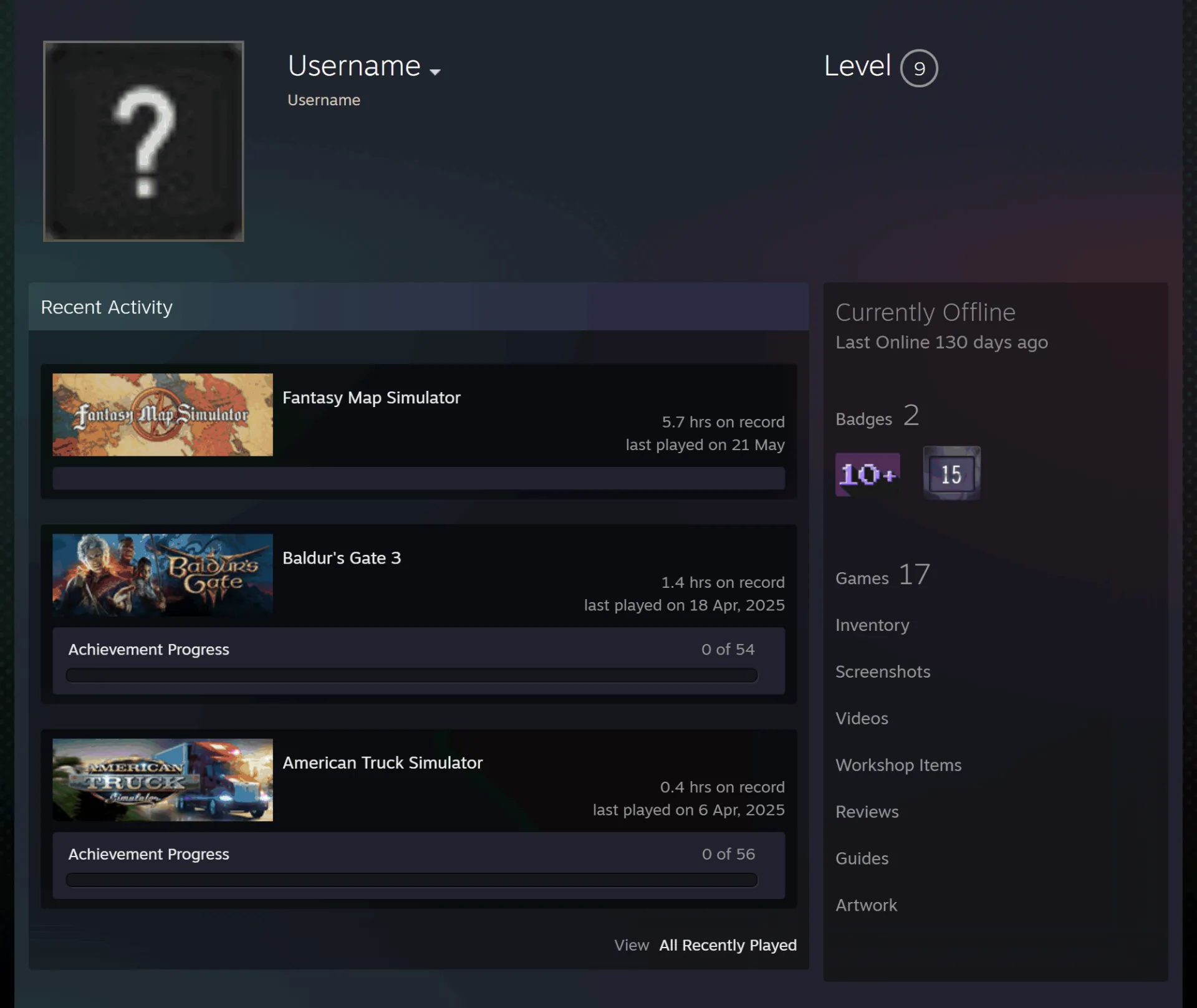Click the Level 9 circle icon
Viewport: 1197px width, 1008px height.
tap(919, 68)
